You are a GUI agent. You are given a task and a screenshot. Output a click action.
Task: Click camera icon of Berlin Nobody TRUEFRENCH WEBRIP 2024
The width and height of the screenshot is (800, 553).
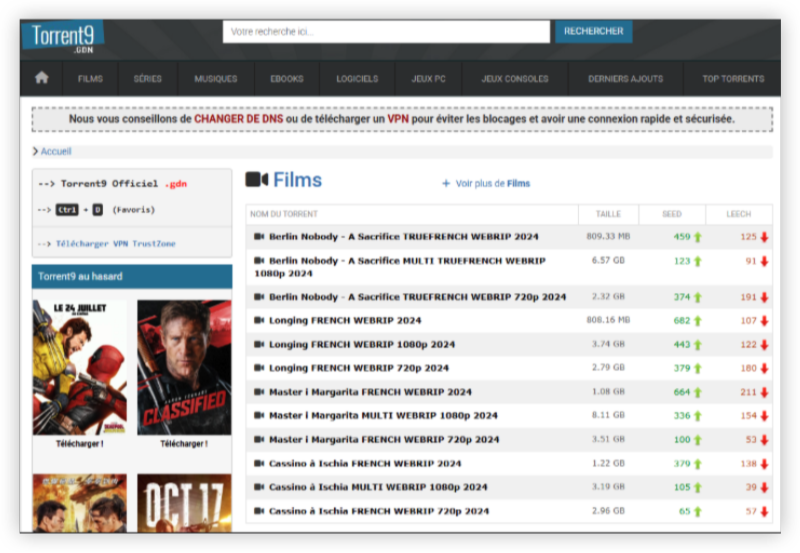[259, 236]
